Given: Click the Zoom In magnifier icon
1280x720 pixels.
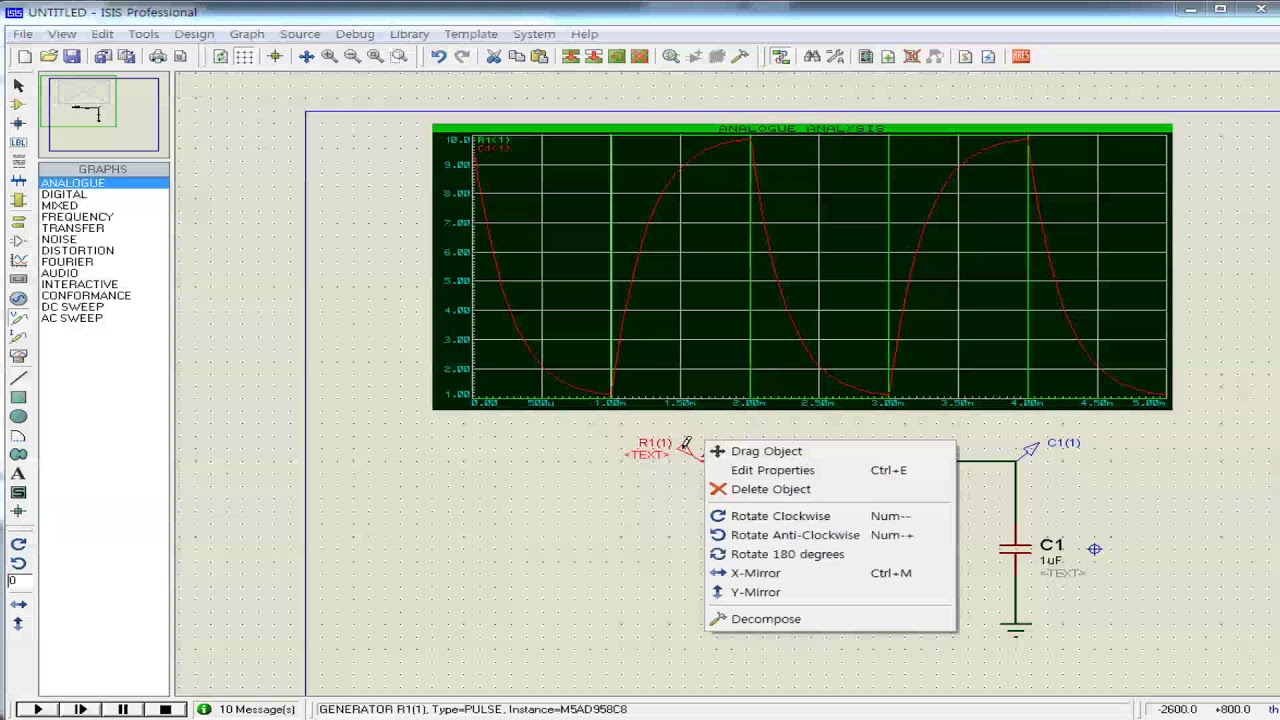Looking at the screenshot, I should (329, 57).
